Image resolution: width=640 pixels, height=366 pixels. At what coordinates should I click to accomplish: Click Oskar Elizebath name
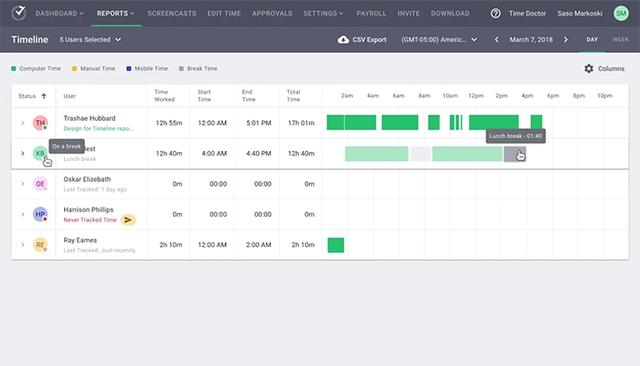click(87, 179)
